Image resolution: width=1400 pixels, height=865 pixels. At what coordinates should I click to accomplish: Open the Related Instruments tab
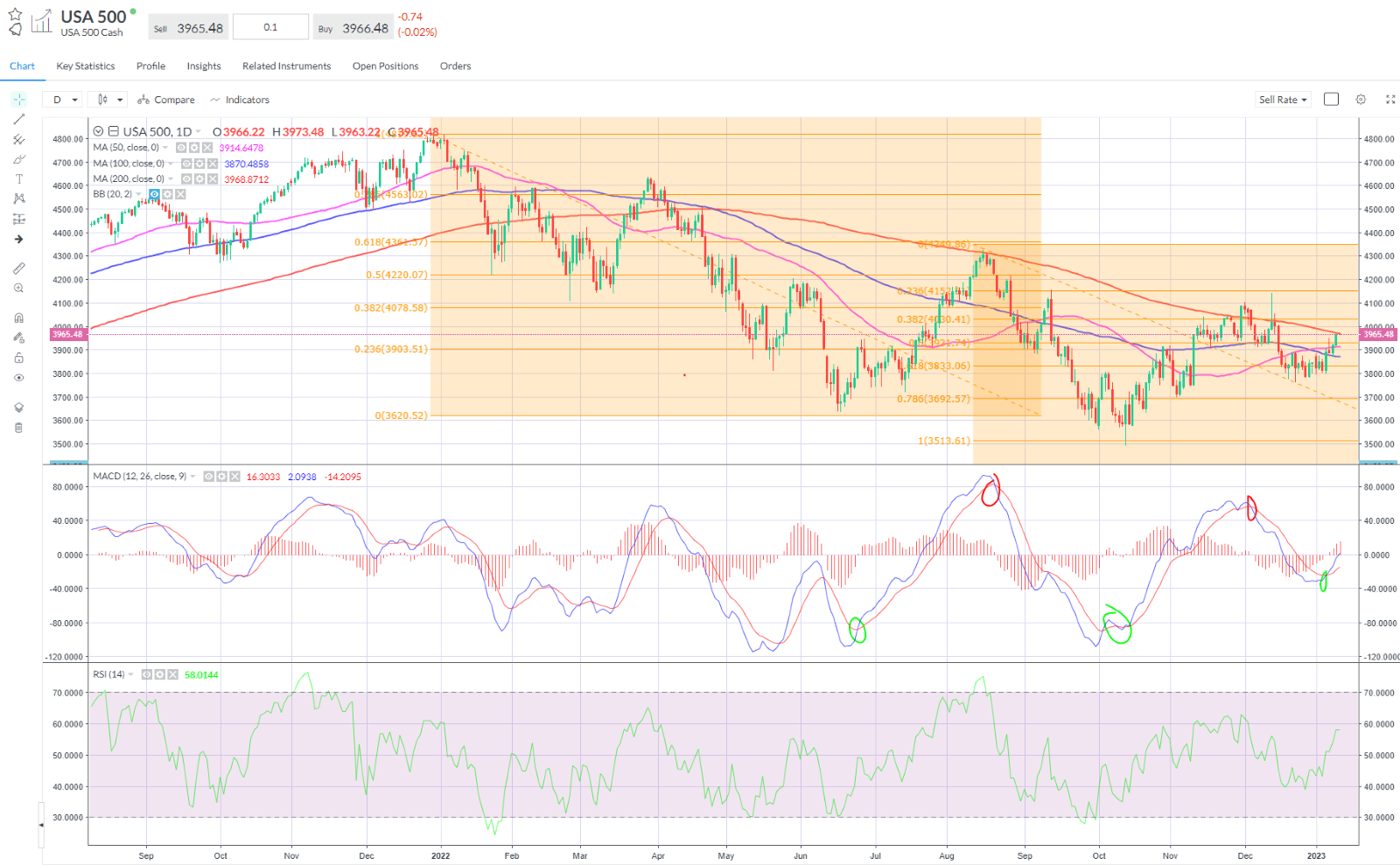287,66
